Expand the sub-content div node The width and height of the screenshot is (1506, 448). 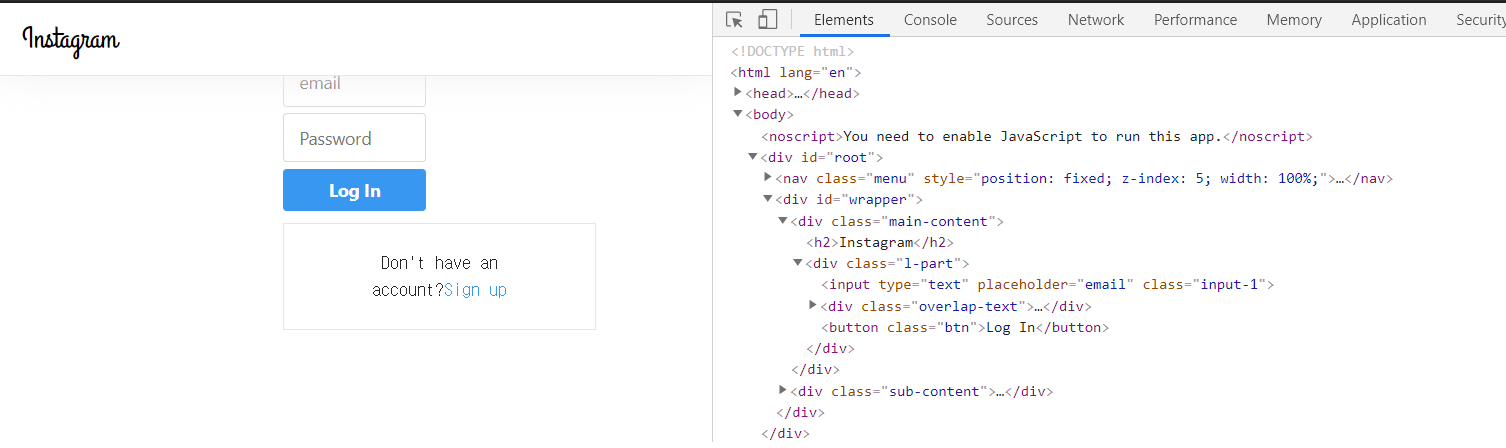pyautogui.click(x=783, y=390)
